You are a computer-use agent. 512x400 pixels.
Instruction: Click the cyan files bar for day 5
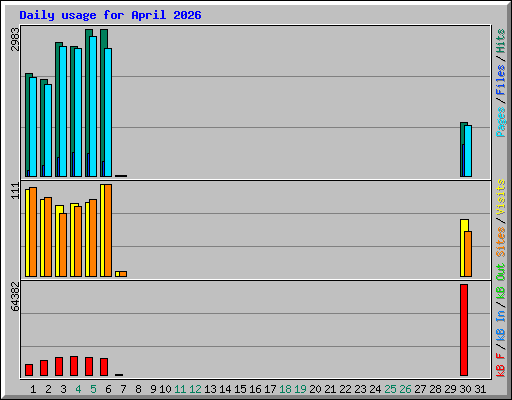93,106
